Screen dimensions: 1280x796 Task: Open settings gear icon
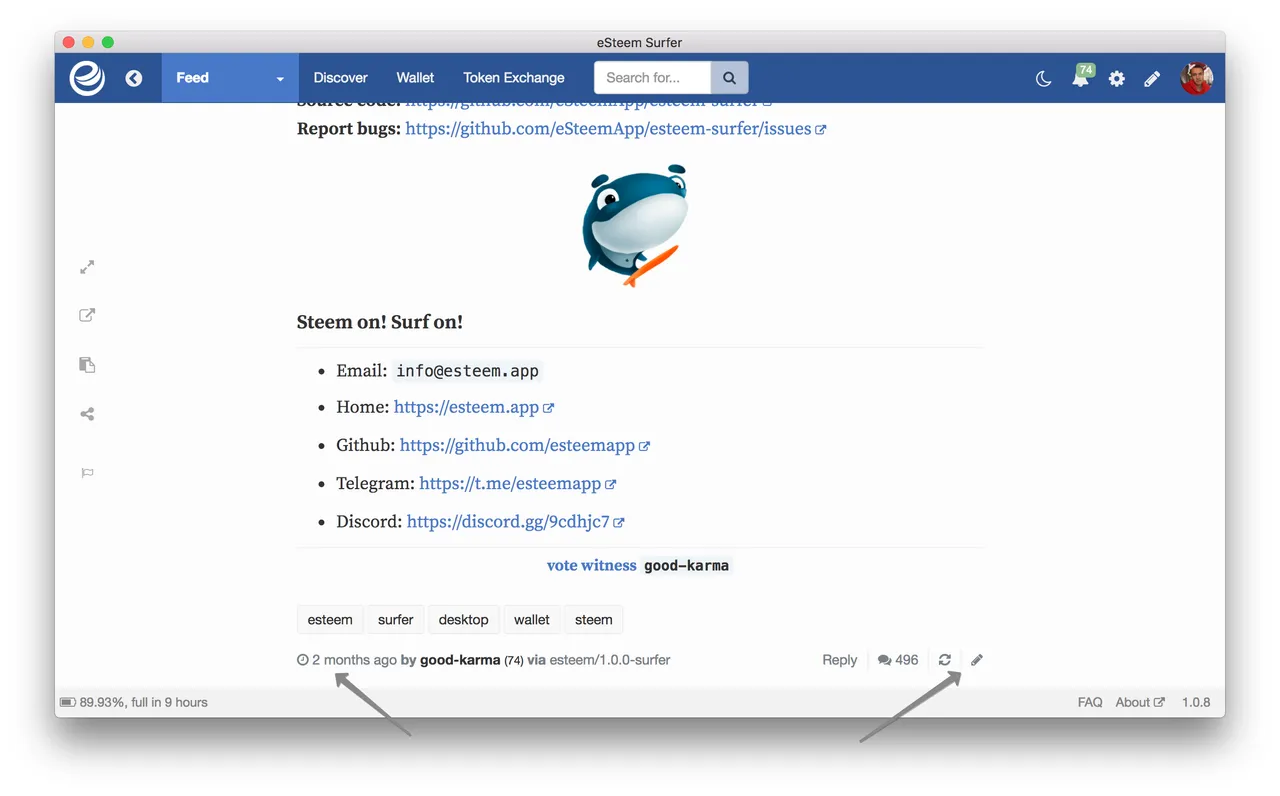point(1116,78)
